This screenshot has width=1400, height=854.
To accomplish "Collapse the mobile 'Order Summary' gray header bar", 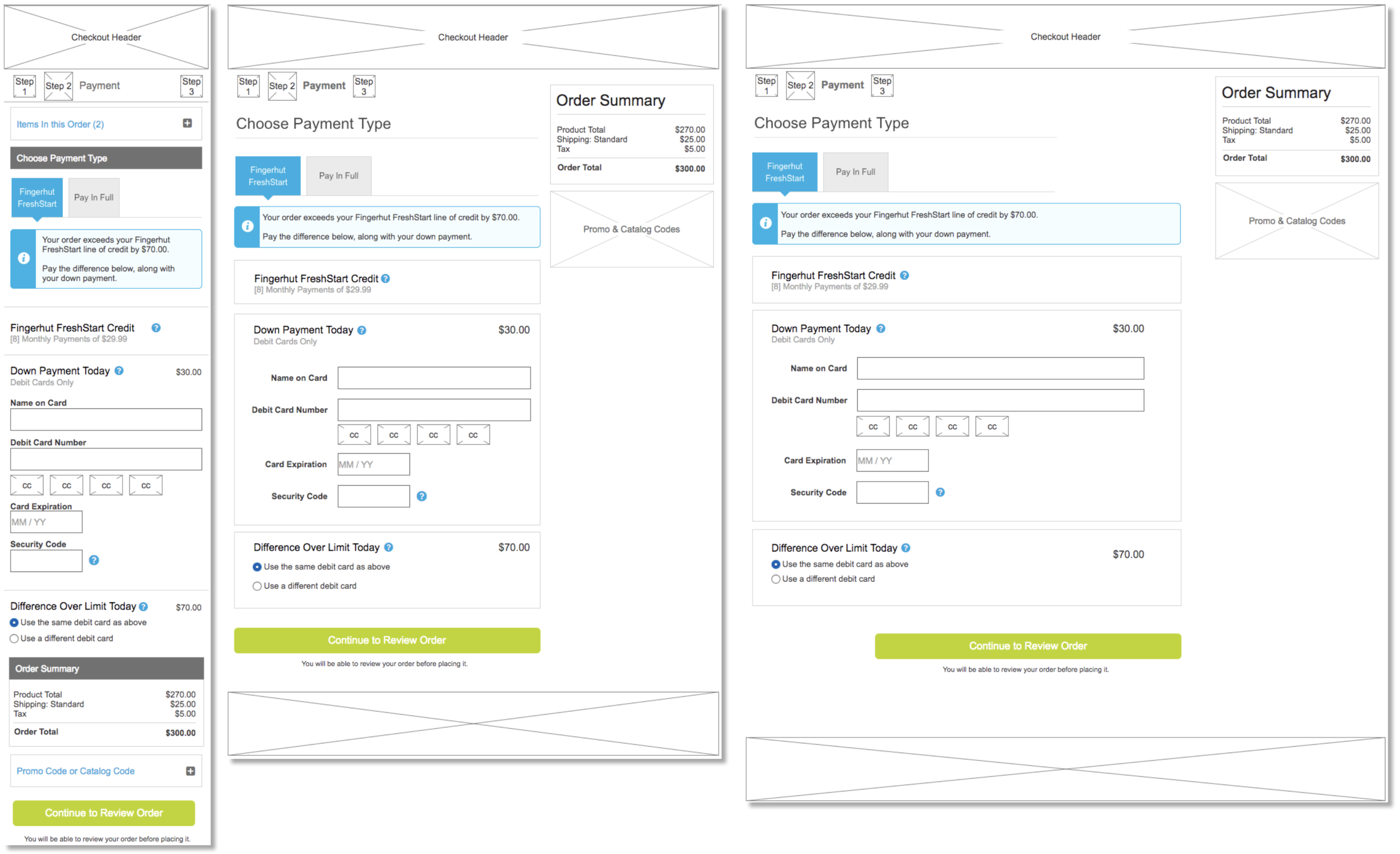I will click(106, 669).
